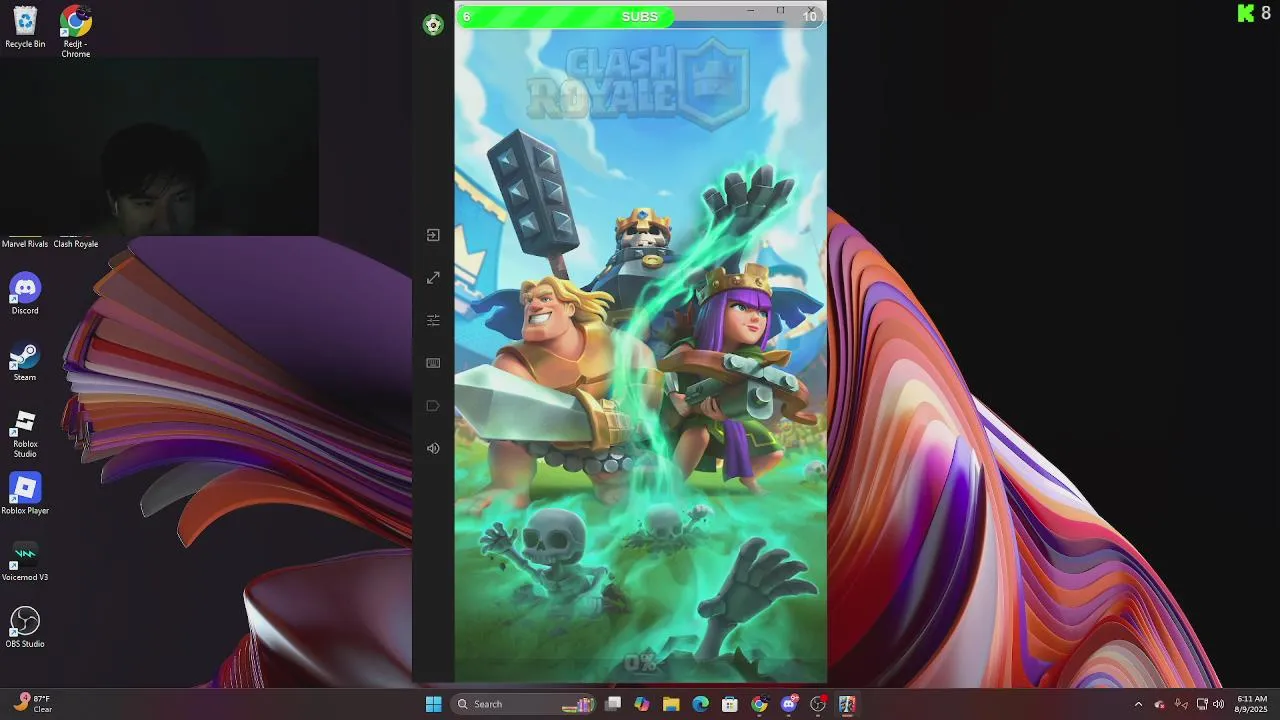The width and height of the screenshot is (1280, 720).
Task: Open the keyboard mapping icon in sidebar
Action: coord(433,363)
